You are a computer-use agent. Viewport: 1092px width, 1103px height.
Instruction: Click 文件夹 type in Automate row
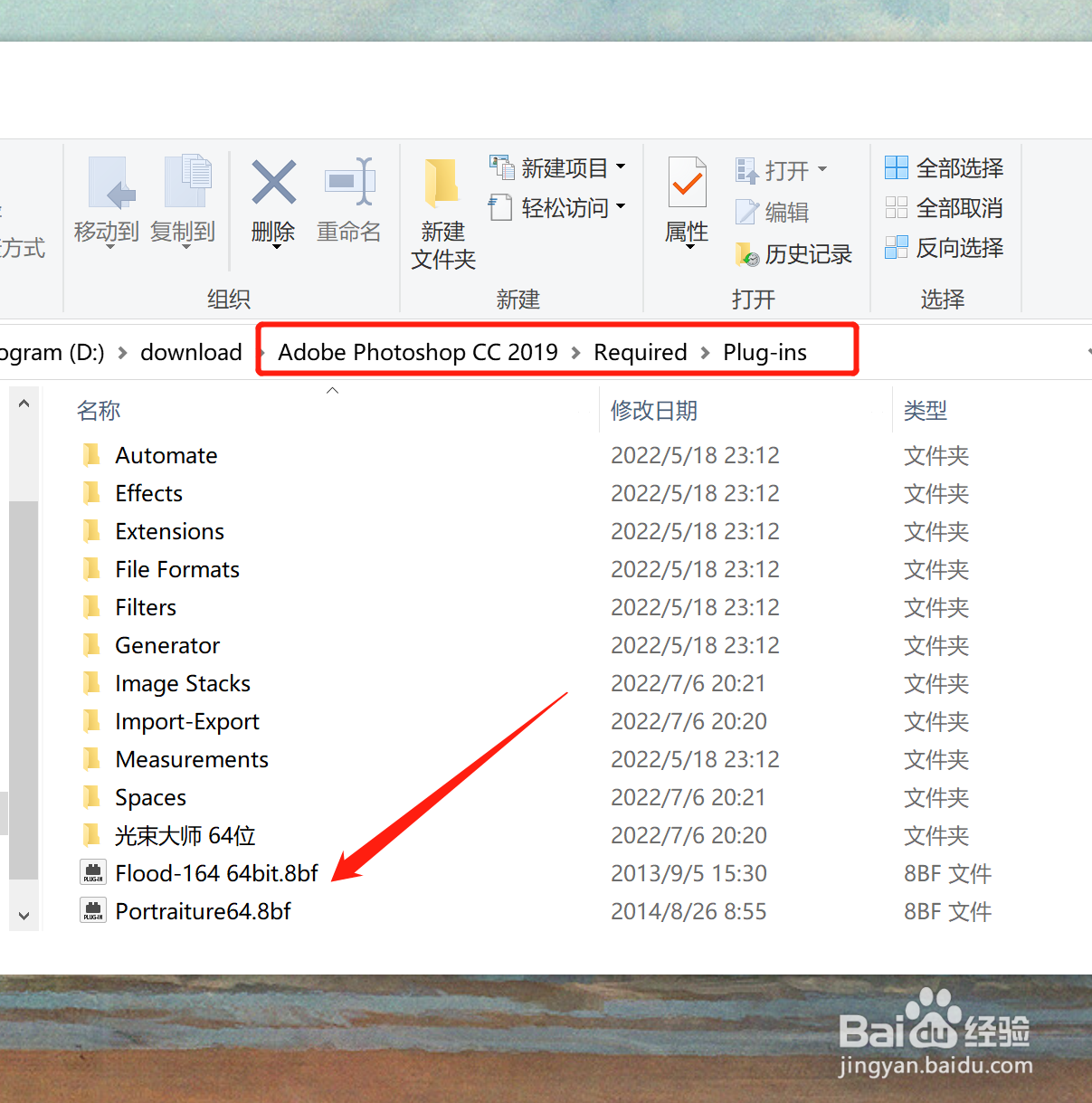tap(936, 455)
